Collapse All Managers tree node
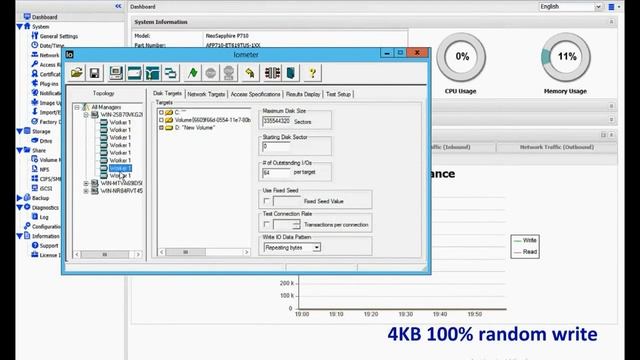The height and width of the screenshot is (360, 640). coord(77,107)
